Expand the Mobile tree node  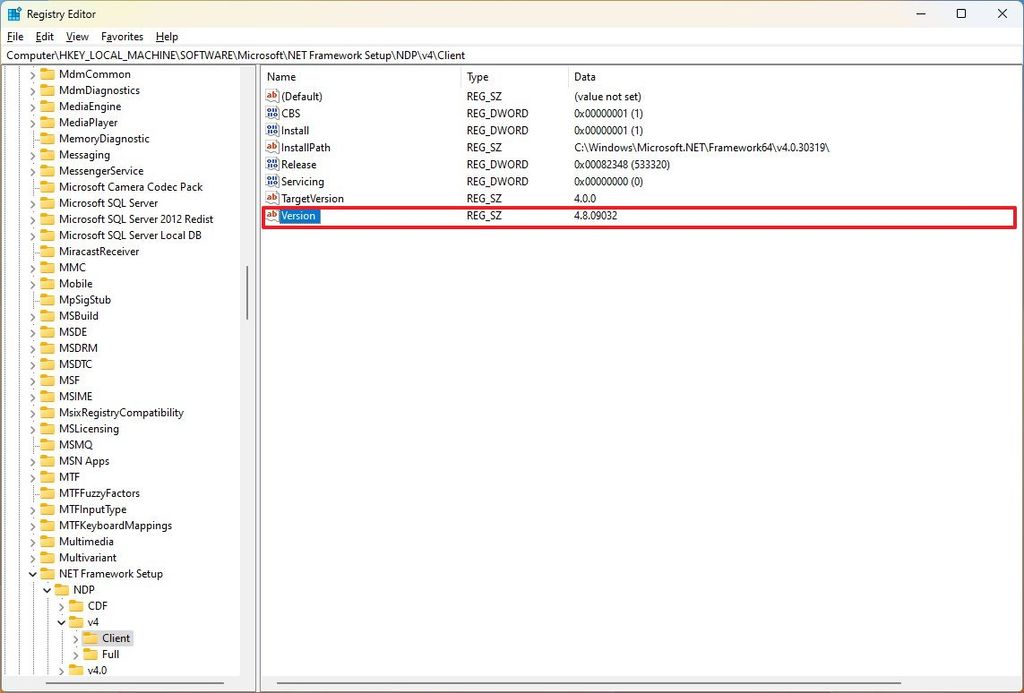click(x=32, y=283)
